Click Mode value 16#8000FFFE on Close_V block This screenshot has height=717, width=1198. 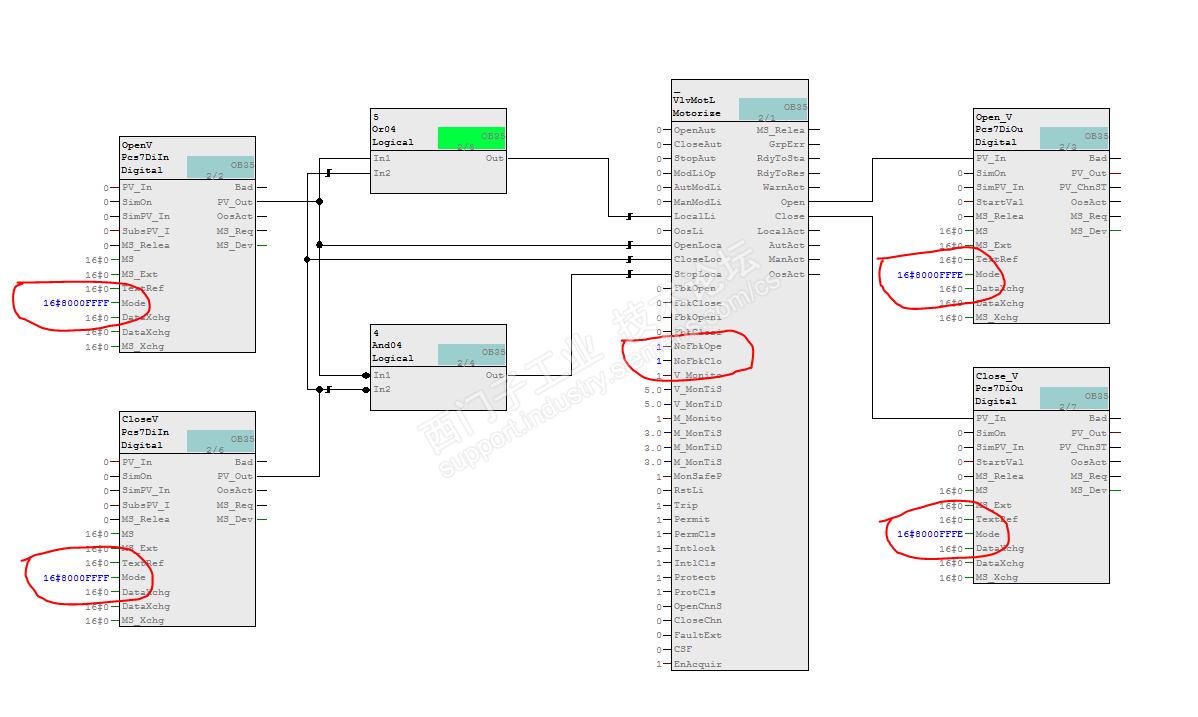930,534
